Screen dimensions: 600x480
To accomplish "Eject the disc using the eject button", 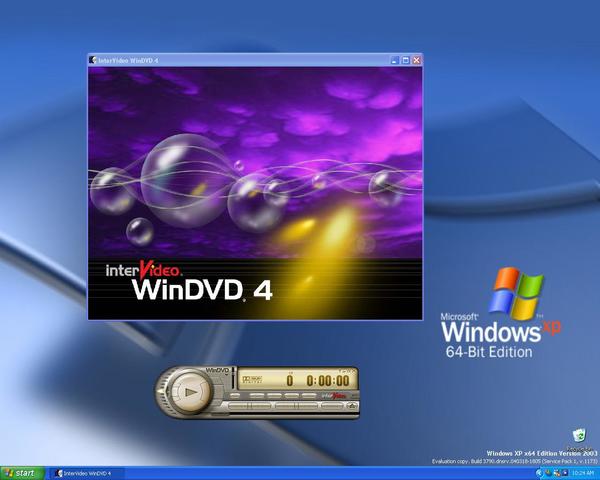I will tap(352, 405).
